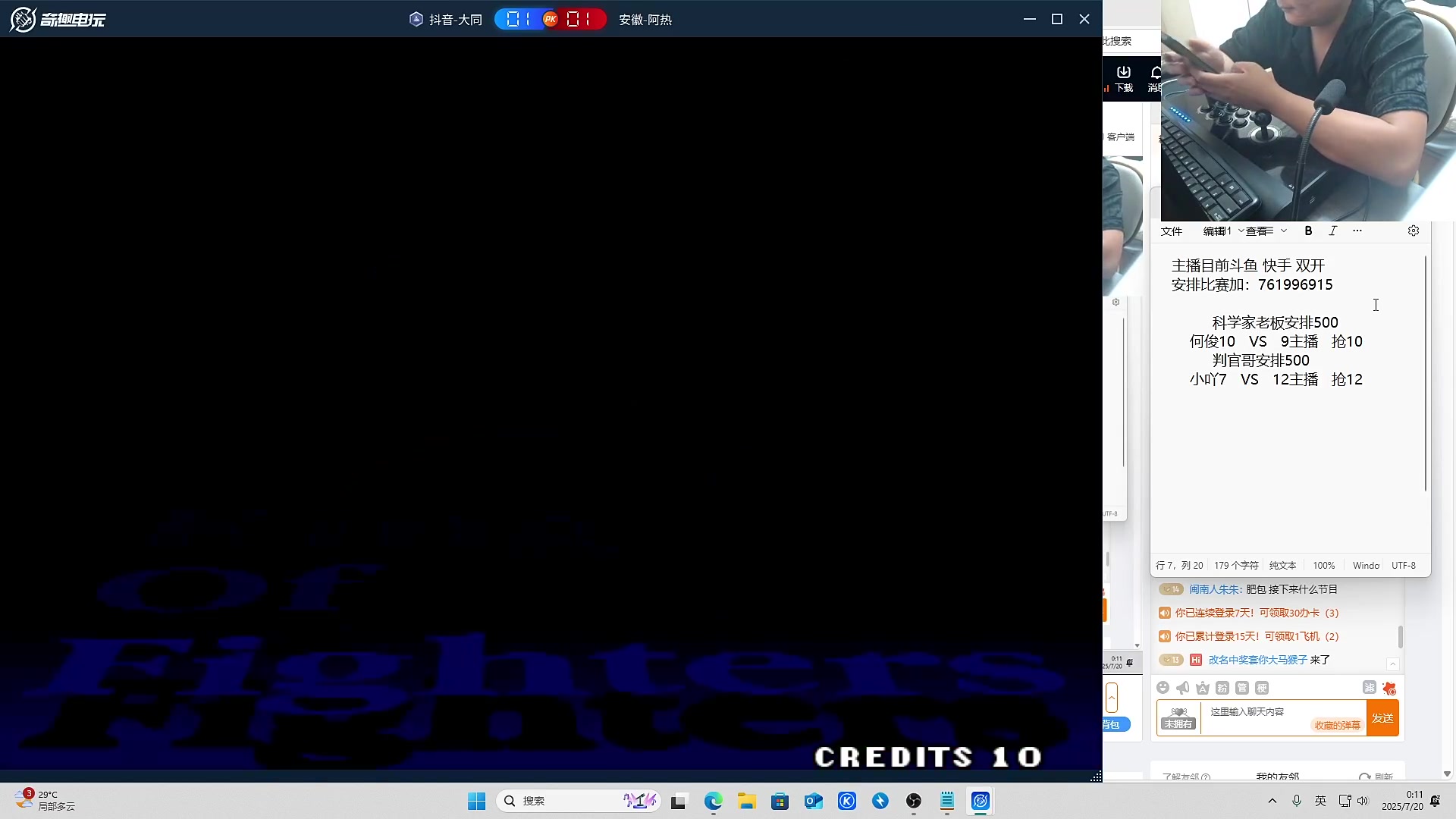This screenshot has width=1456, height=819.
Task: Show hidden tray icons chevron
Action: click(x=1272, y=801)
